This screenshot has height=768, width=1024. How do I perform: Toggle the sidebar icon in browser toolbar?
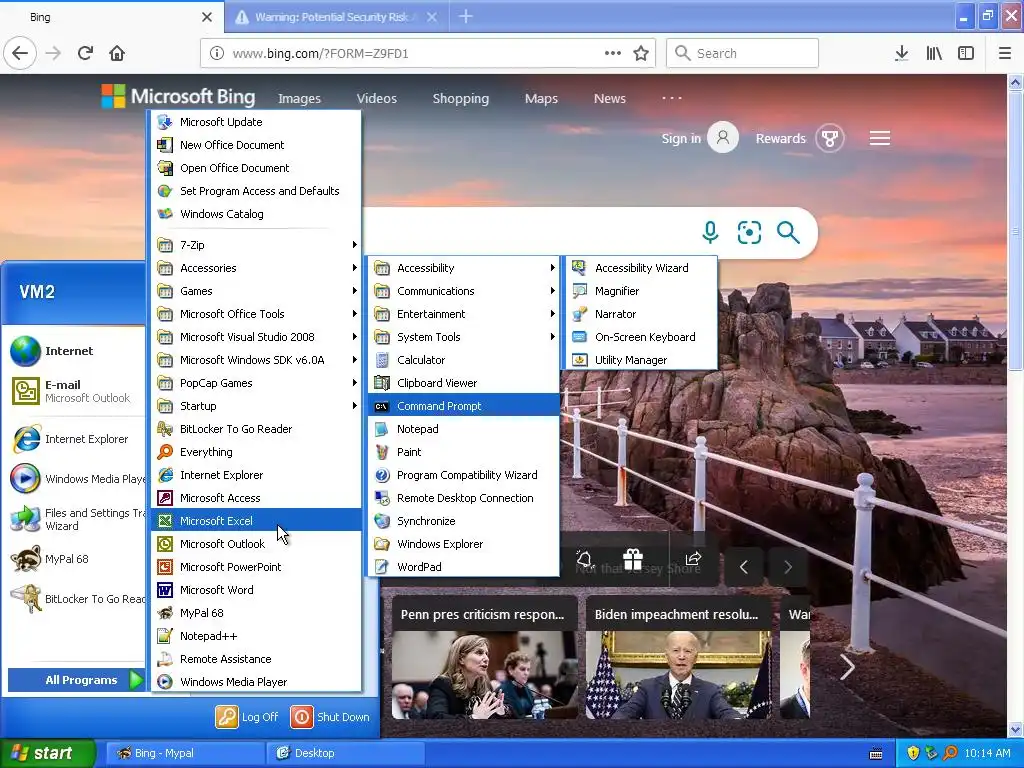[966, 53]
